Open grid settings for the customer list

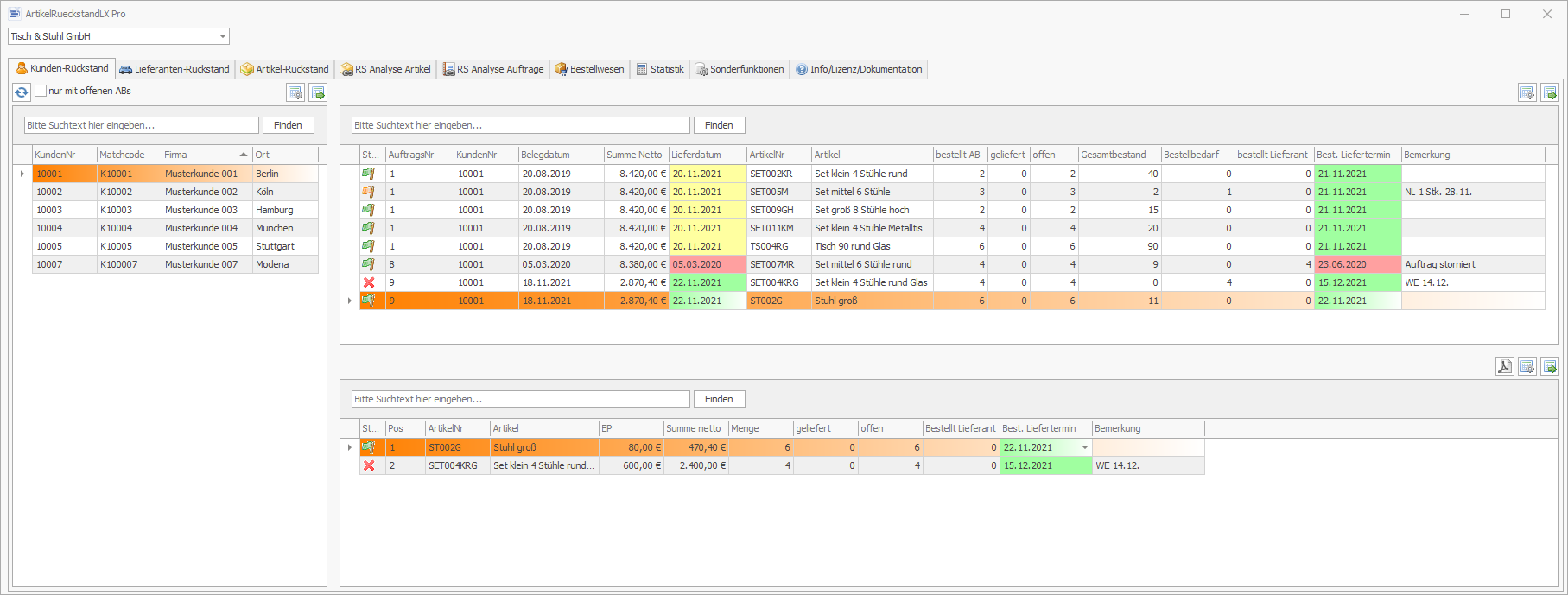pos(295,92)
